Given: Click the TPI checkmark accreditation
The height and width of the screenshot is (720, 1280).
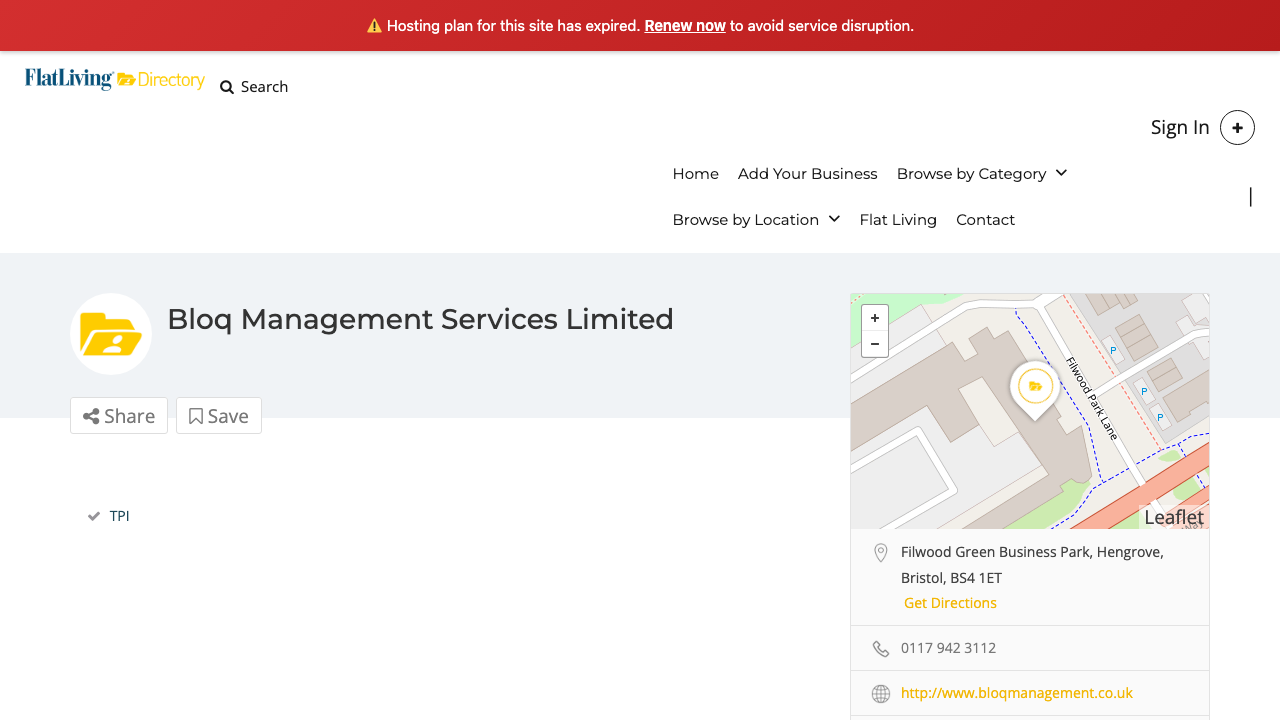Looking at the screenshot, I should [x=93, y=515].
